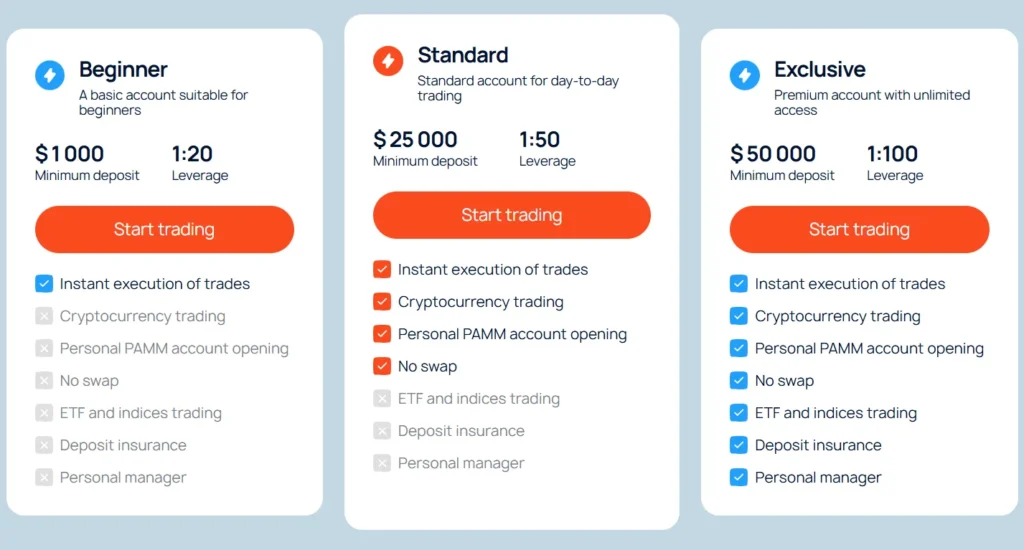
Task: Click the Beginner plan lightning bolt icon
Action: click(50, 75)
